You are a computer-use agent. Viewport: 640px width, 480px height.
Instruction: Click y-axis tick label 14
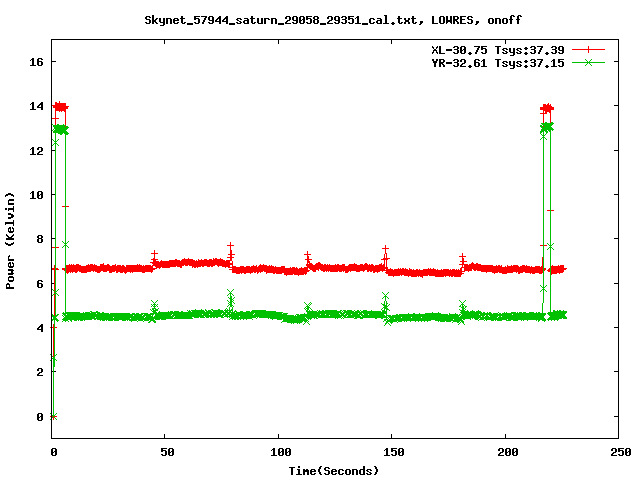tap(36, 106)
